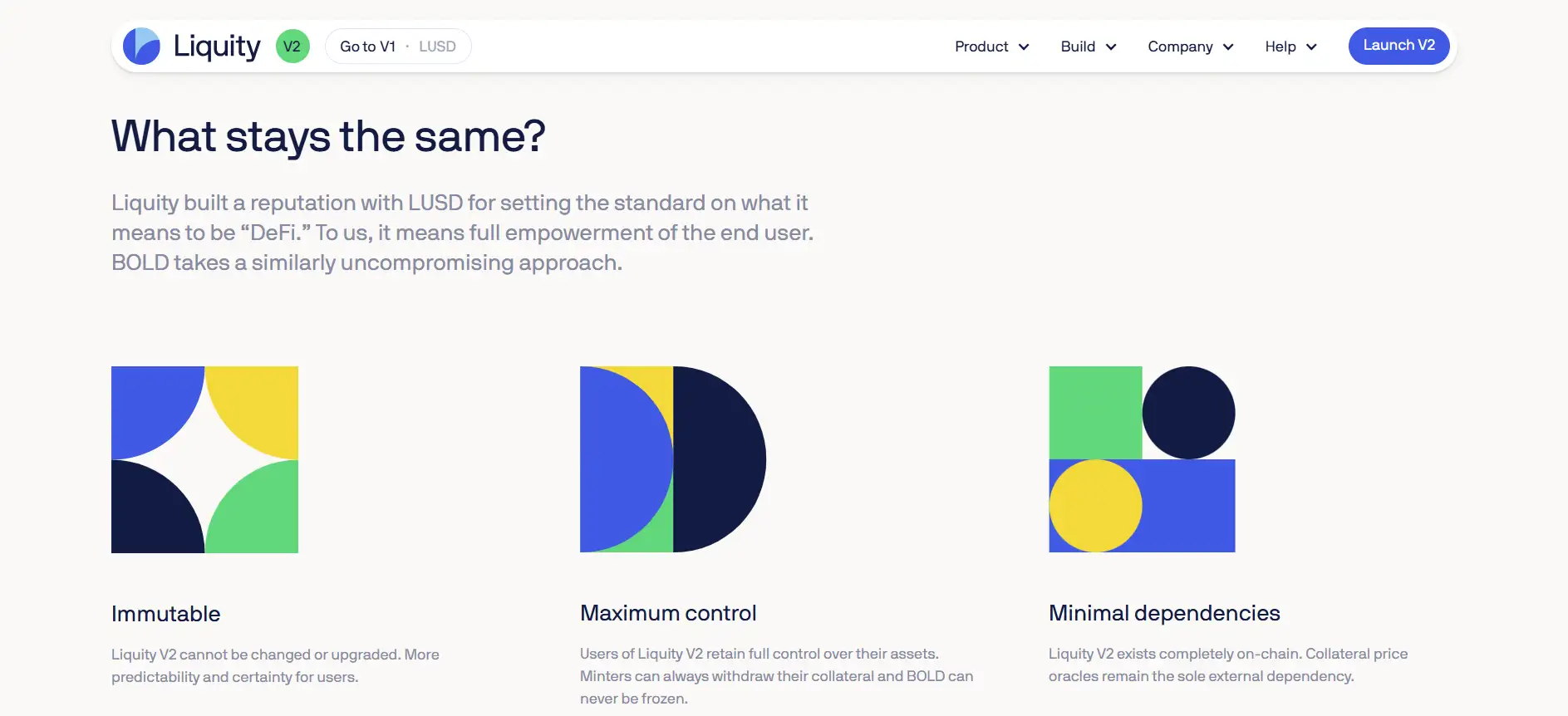The height and width of the screenshot is (716, 1568).
Task: Click the Immutable four-quadrant illustration
Action: (204, 459)
